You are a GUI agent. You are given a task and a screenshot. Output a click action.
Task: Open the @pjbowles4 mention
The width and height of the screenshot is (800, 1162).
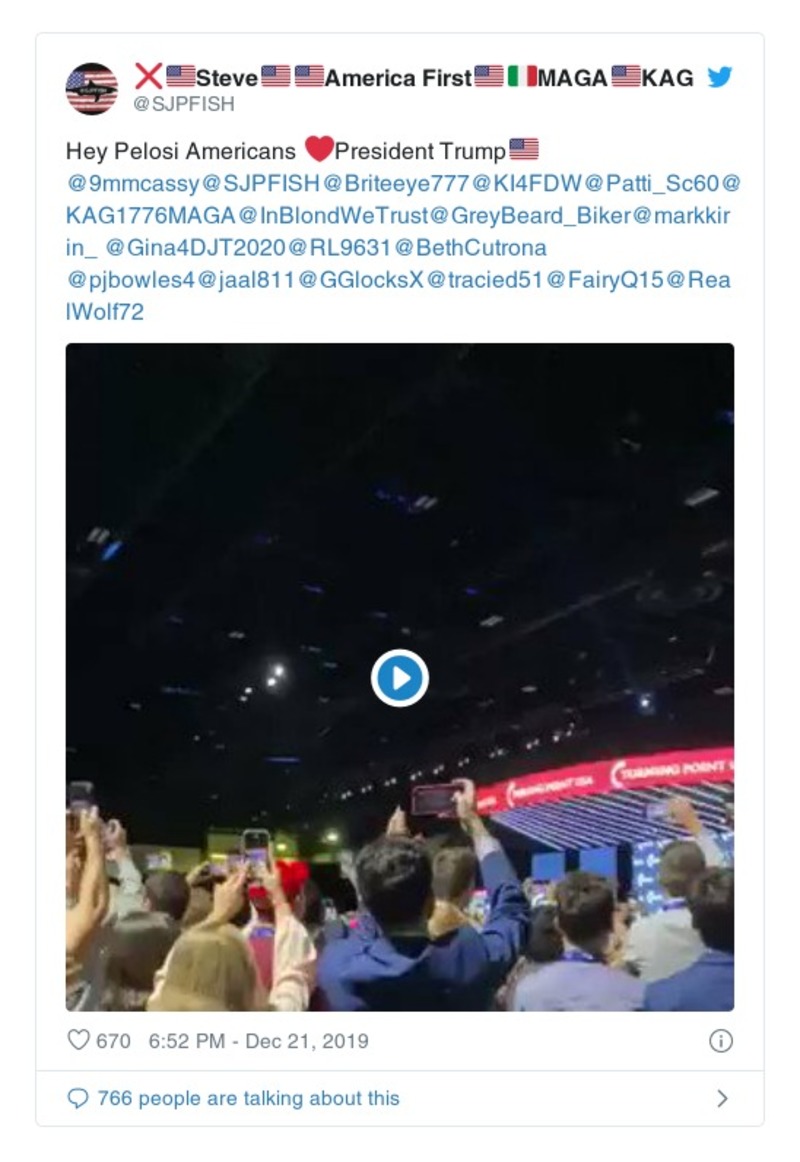[130, 280]
